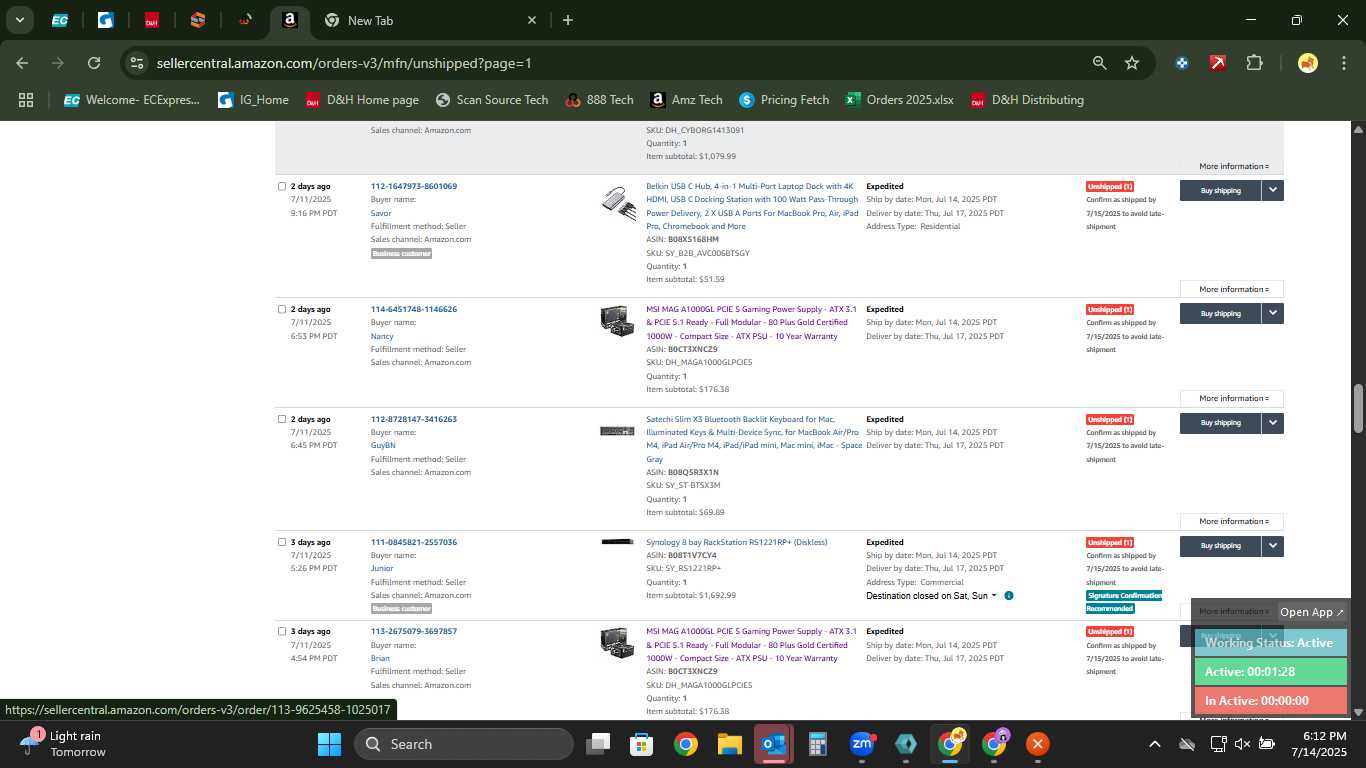
Task: Open File Explorer from the taskbar
Action: (x=729, y=744)
